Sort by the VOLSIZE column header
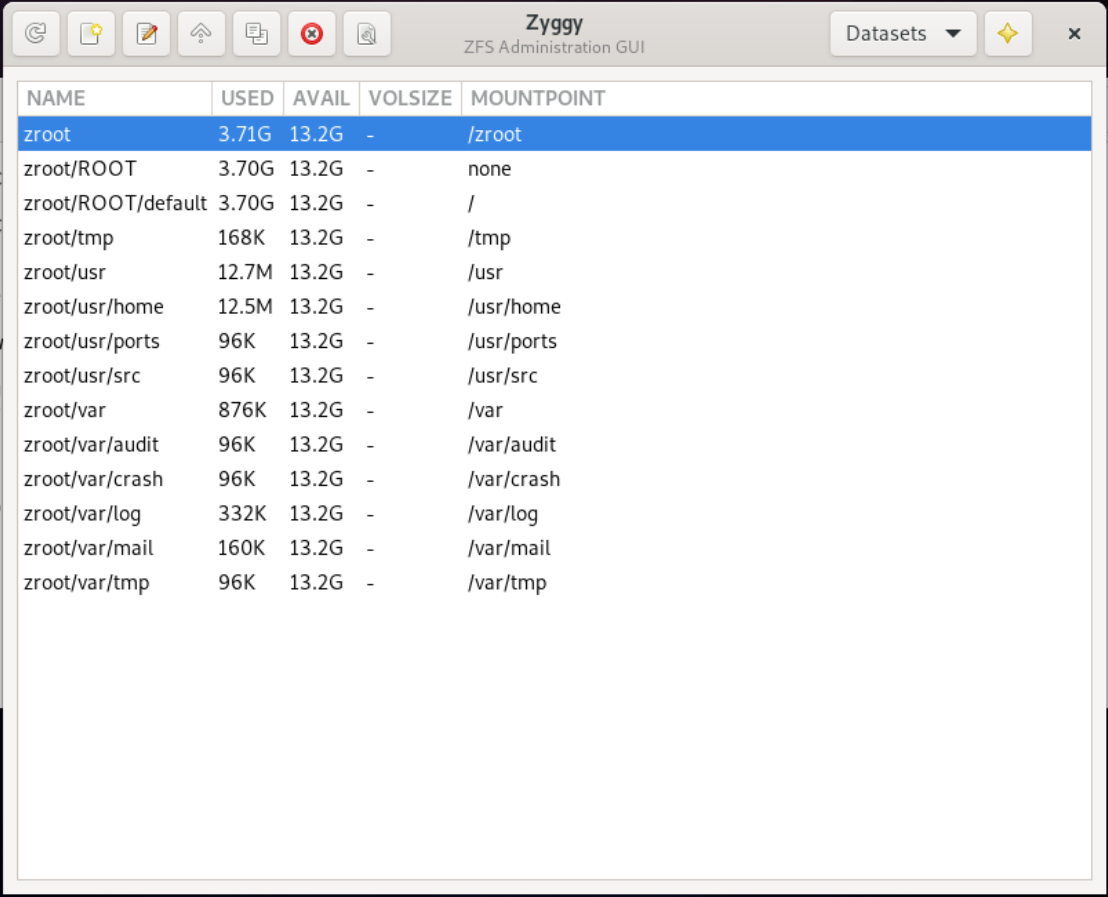 point(411,98)
